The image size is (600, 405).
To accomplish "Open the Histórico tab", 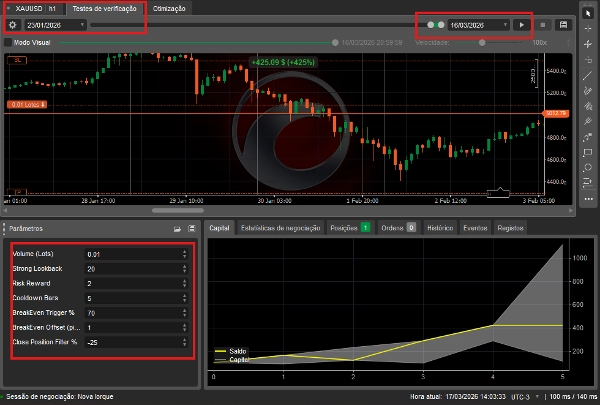I will (x=441, y=228).
